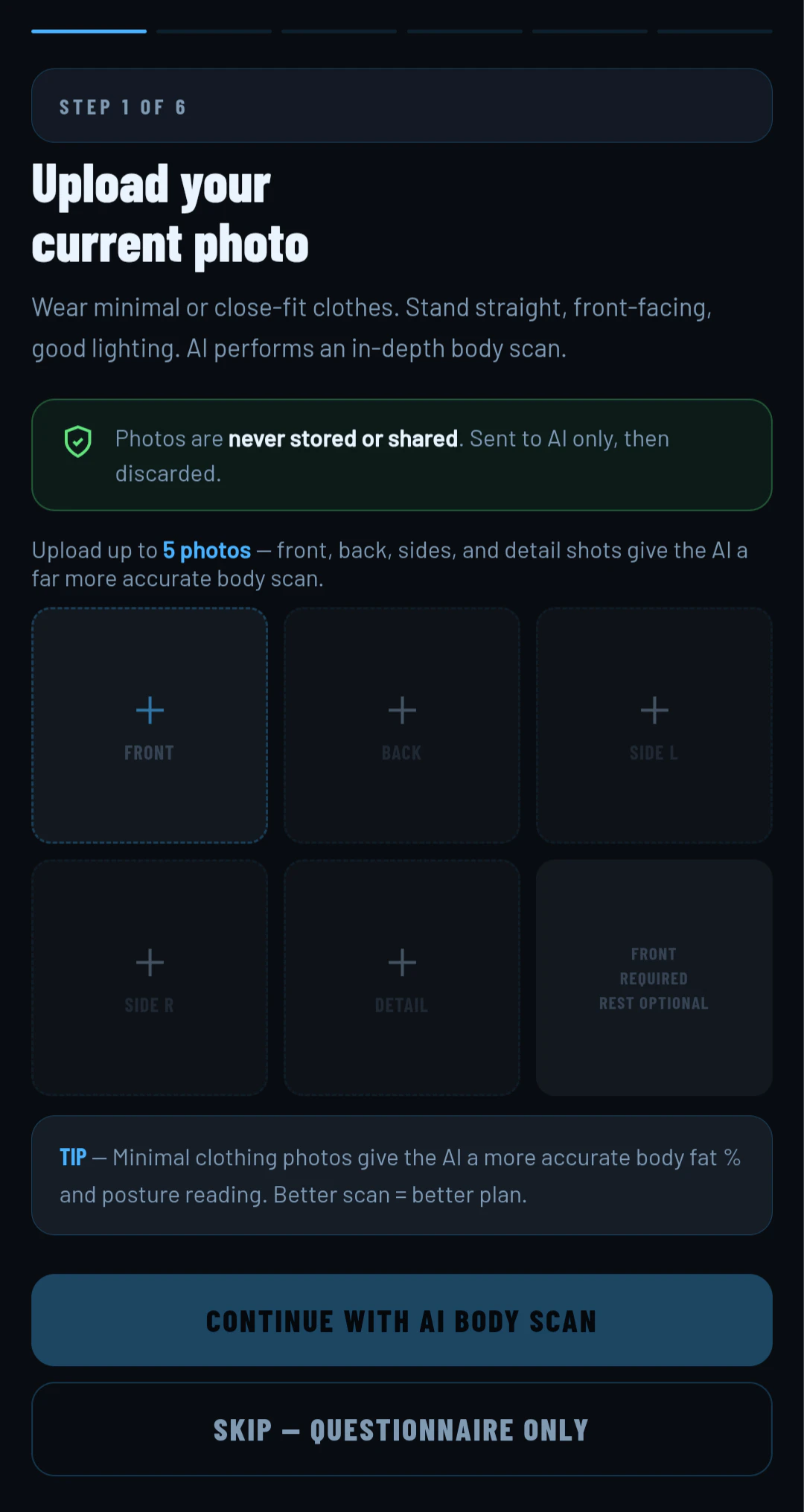Screen dimensions: 804x1512
Task: Click the green privacy shield icon
Action: click(x=78, y=441)
